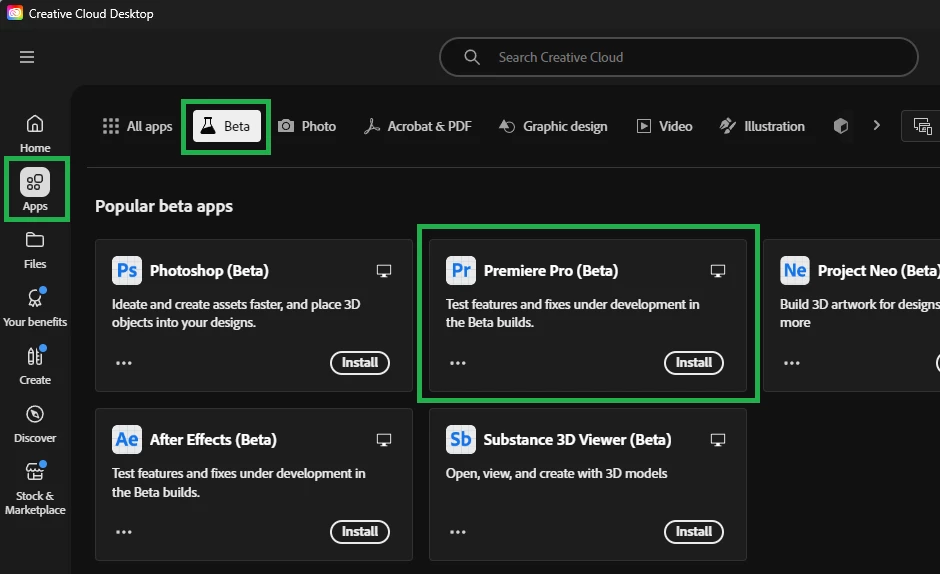The width and height of the screenshot is (940, 574).
Task: Open Discover section in sidebar
Action: pyautogui.click(x=35, y=424)
